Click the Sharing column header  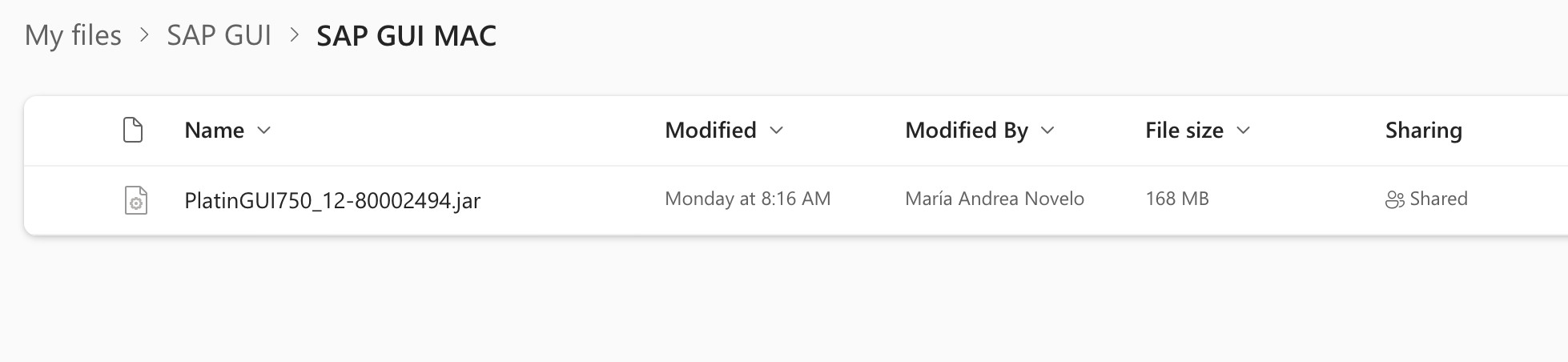pos(1424,131)
